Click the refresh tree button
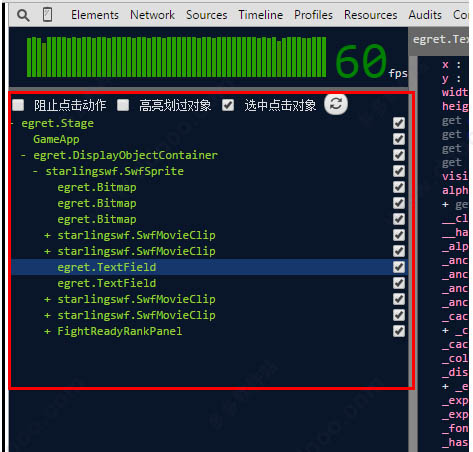Image resolution: width=473 pixels, height=452 pixels. pos(336,104)
